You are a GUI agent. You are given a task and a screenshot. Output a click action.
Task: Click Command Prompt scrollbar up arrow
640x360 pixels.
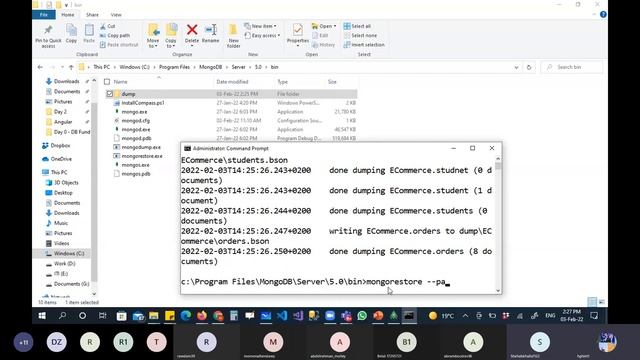[498, 158]
